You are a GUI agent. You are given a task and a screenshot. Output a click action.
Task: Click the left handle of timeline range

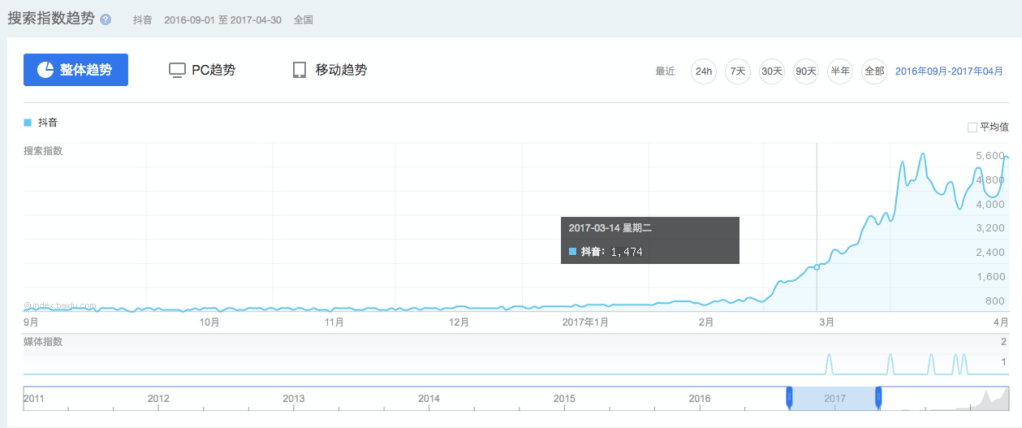click(x=789, y=398)
